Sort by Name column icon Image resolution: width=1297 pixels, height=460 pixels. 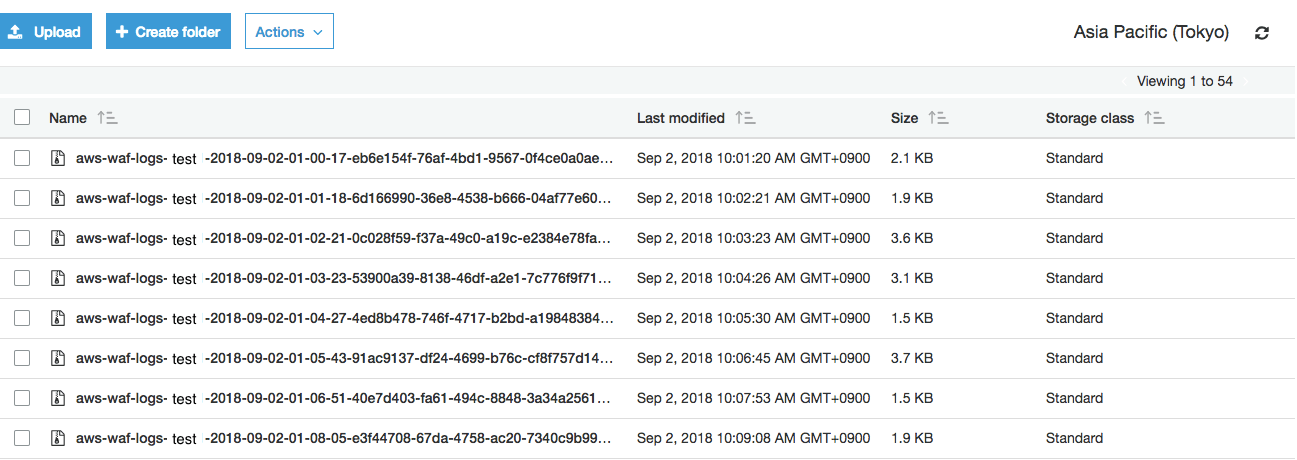click(107, 118)
